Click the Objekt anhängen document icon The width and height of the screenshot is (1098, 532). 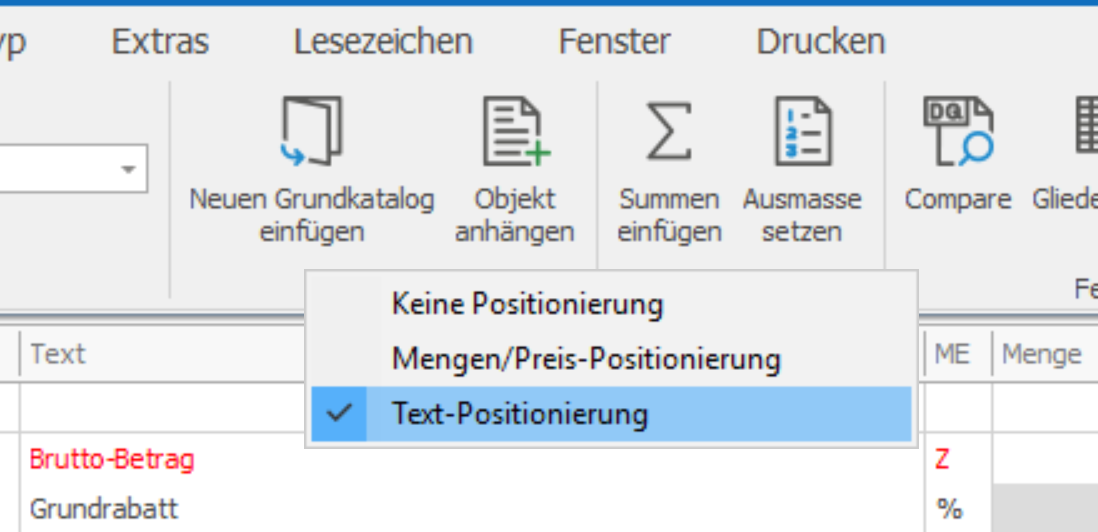click(x=515, y=132)
